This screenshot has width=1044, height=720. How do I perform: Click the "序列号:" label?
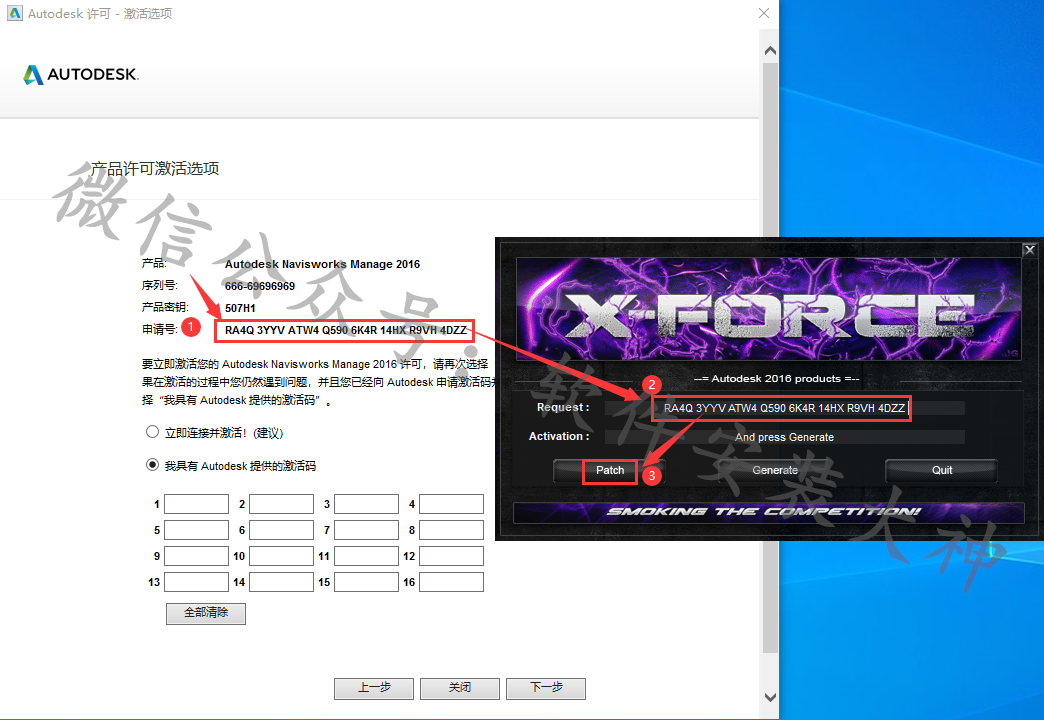160,286
